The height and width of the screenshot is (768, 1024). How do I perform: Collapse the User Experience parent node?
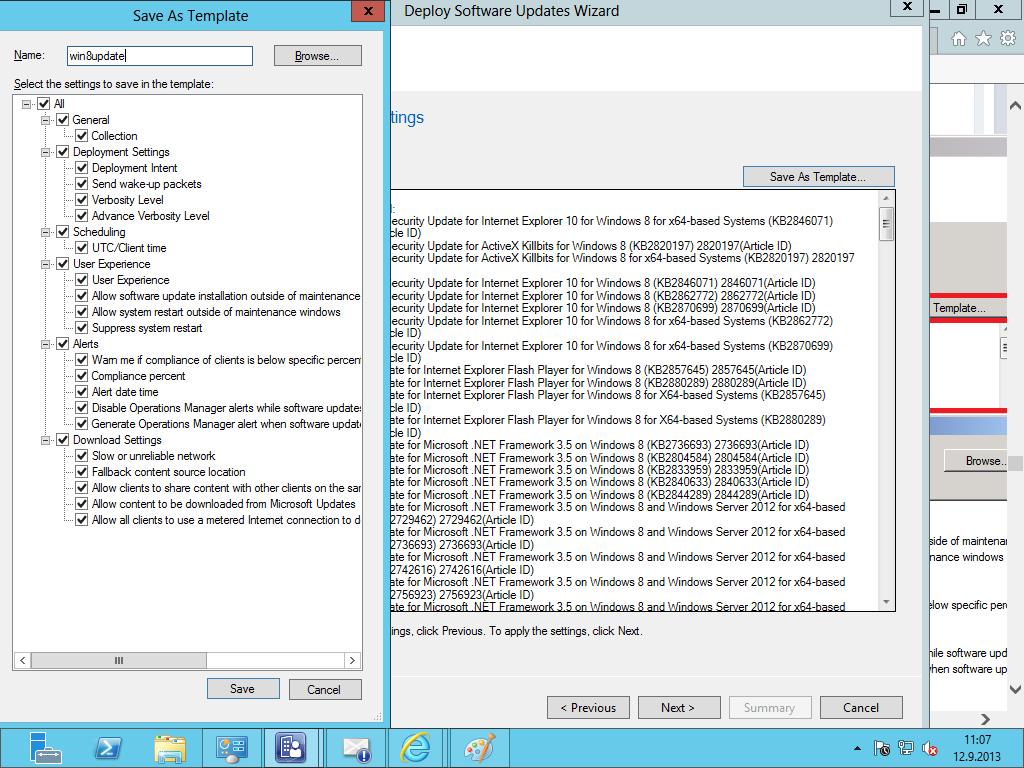(x=46, y=264)
